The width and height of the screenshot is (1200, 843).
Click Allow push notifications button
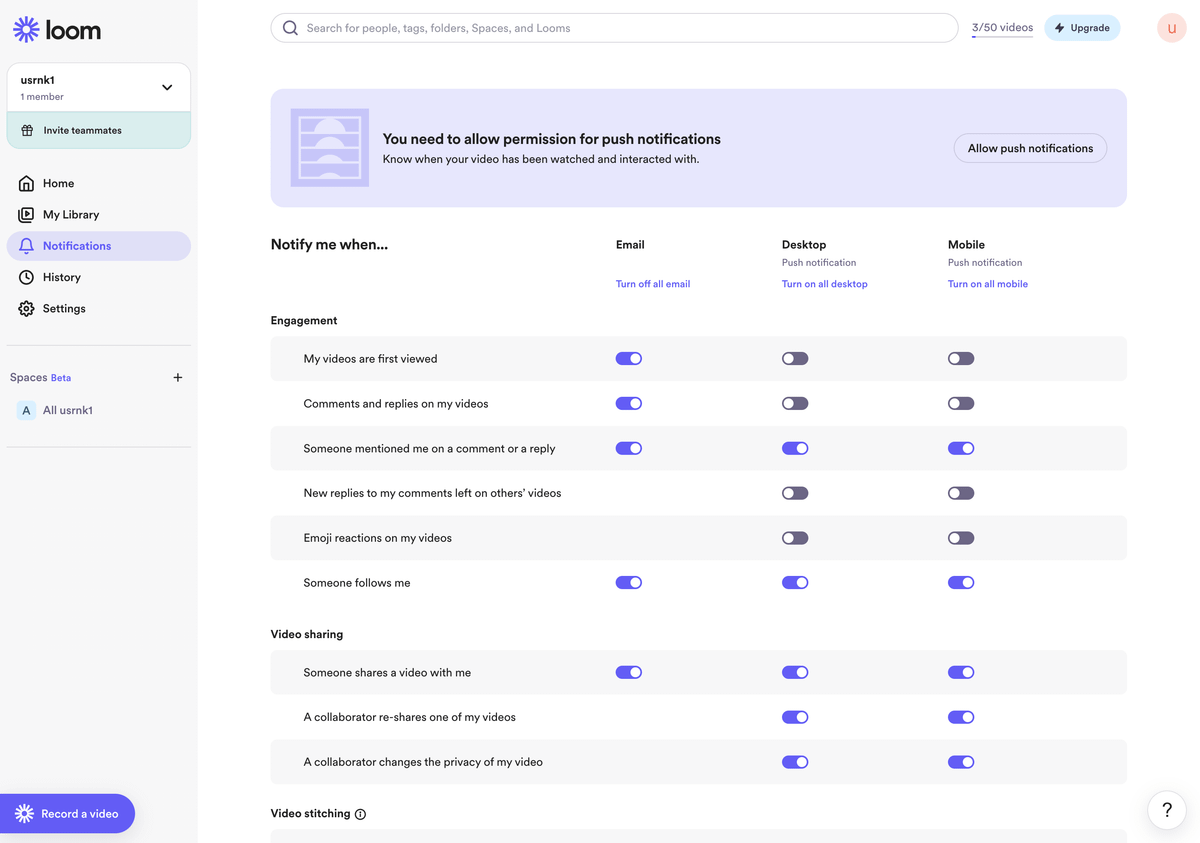(1030, 148)
